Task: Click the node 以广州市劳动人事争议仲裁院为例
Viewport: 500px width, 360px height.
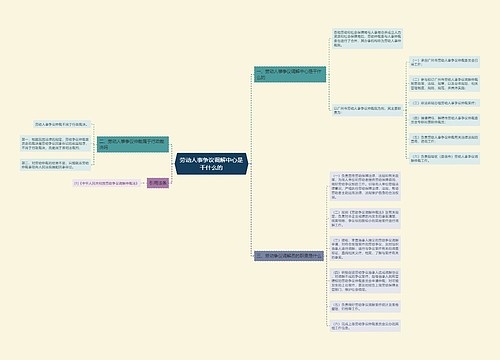Action: 368,110
